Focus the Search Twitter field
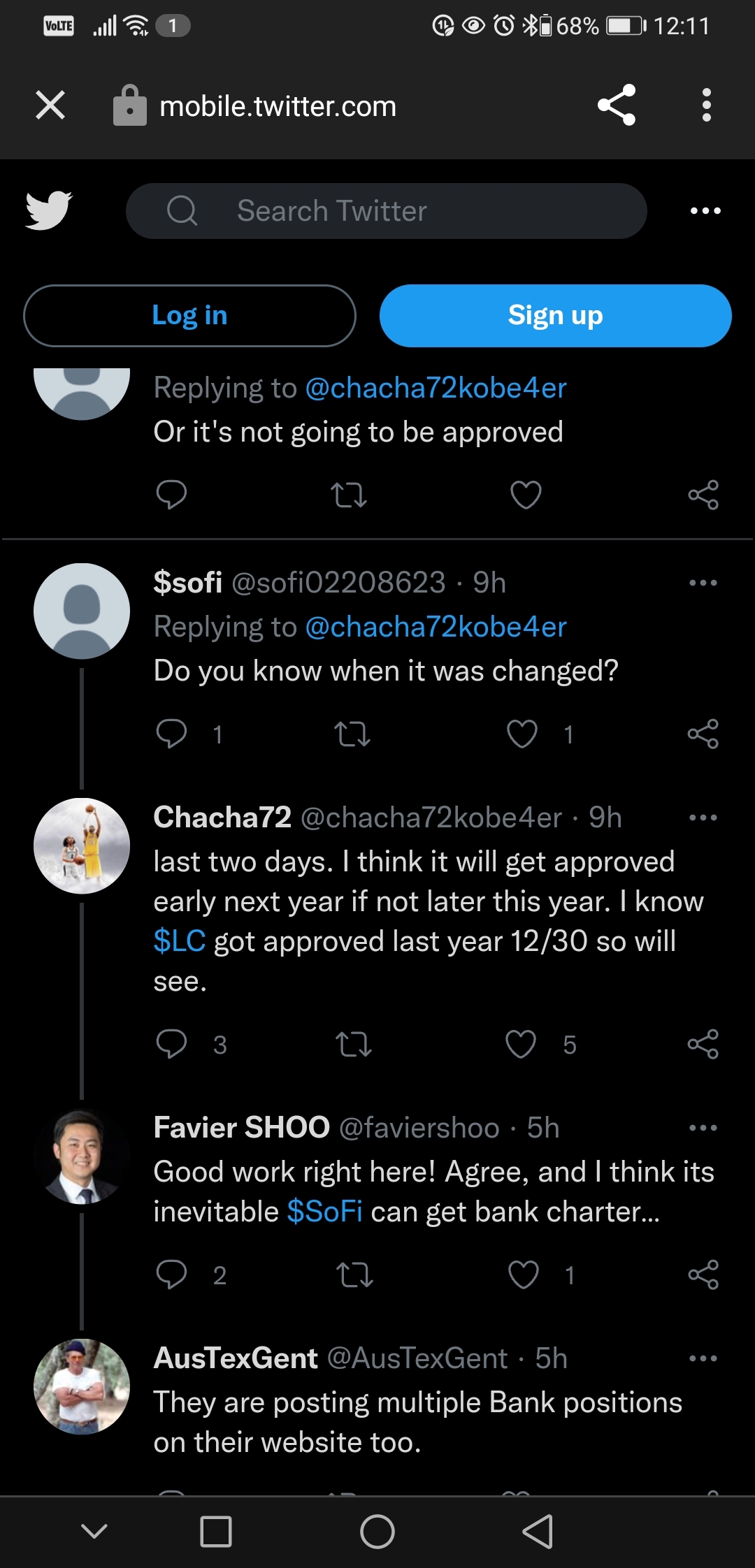 tap(386, 210)
